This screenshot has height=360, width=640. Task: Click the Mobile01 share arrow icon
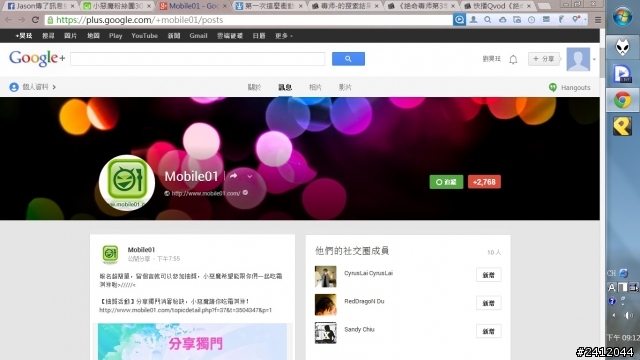[233, 176]
